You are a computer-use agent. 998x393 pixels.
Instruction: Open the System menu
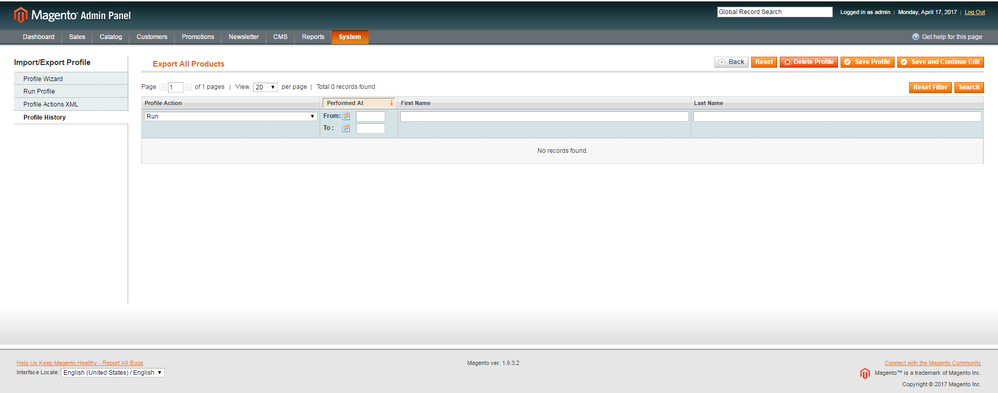(350, 37)
